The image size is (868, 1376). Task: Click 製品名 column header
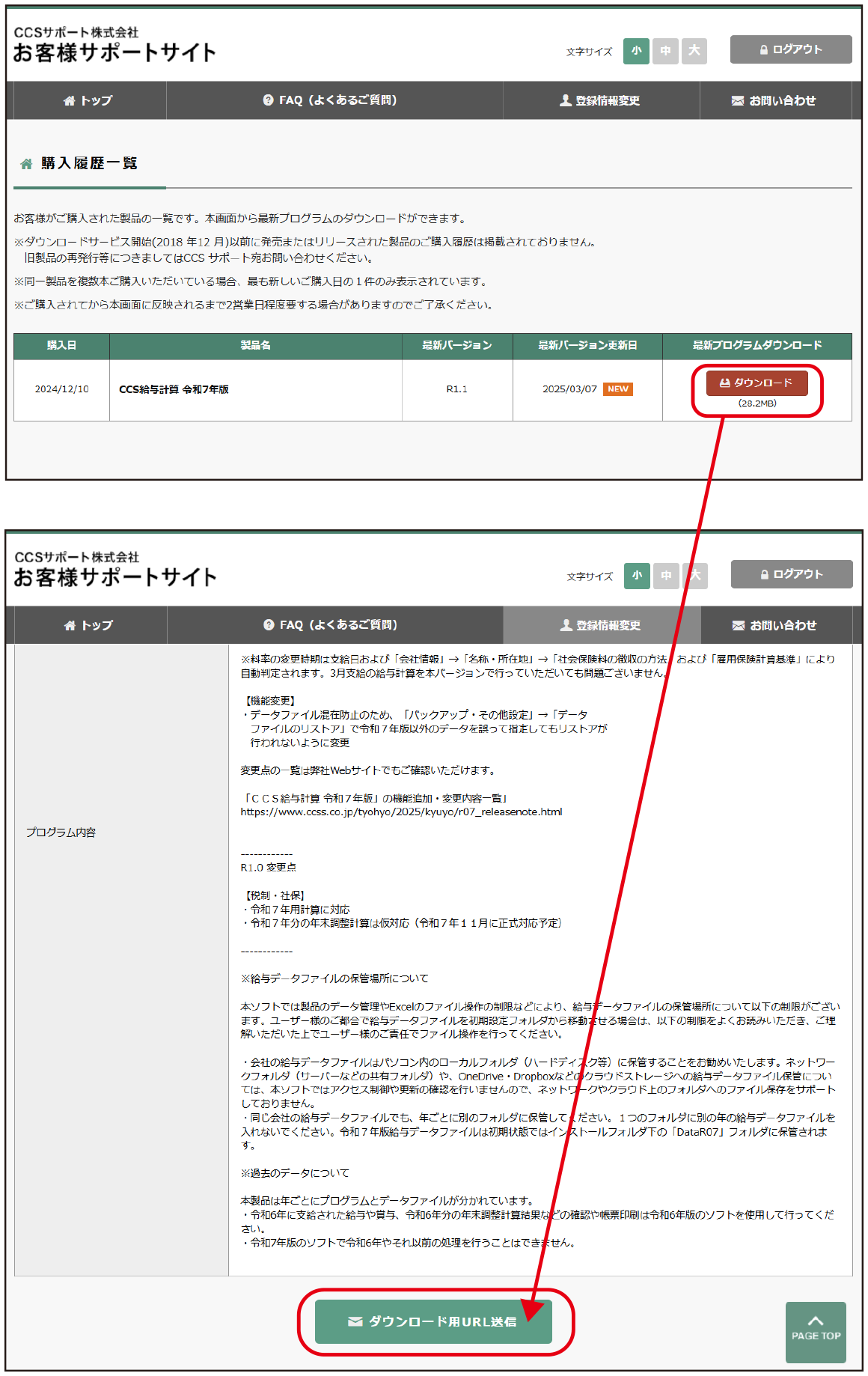[x=255, y=345]
